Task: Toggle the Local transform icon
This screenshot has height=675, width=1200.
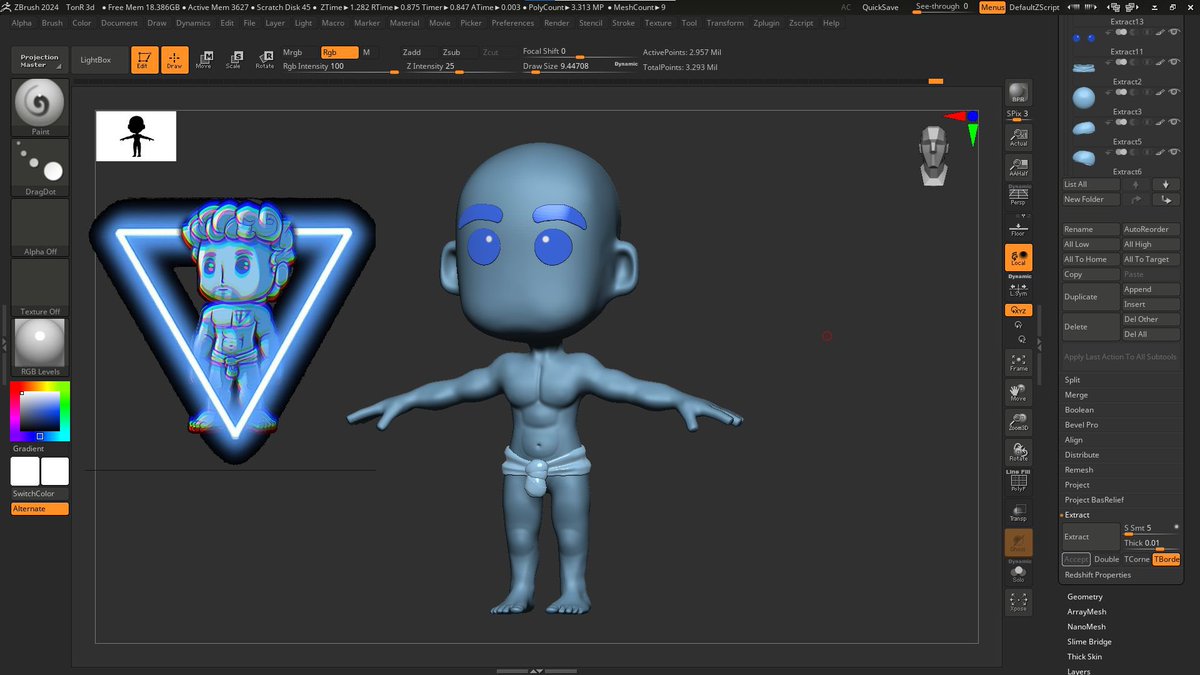Action: pos(1018,257)
